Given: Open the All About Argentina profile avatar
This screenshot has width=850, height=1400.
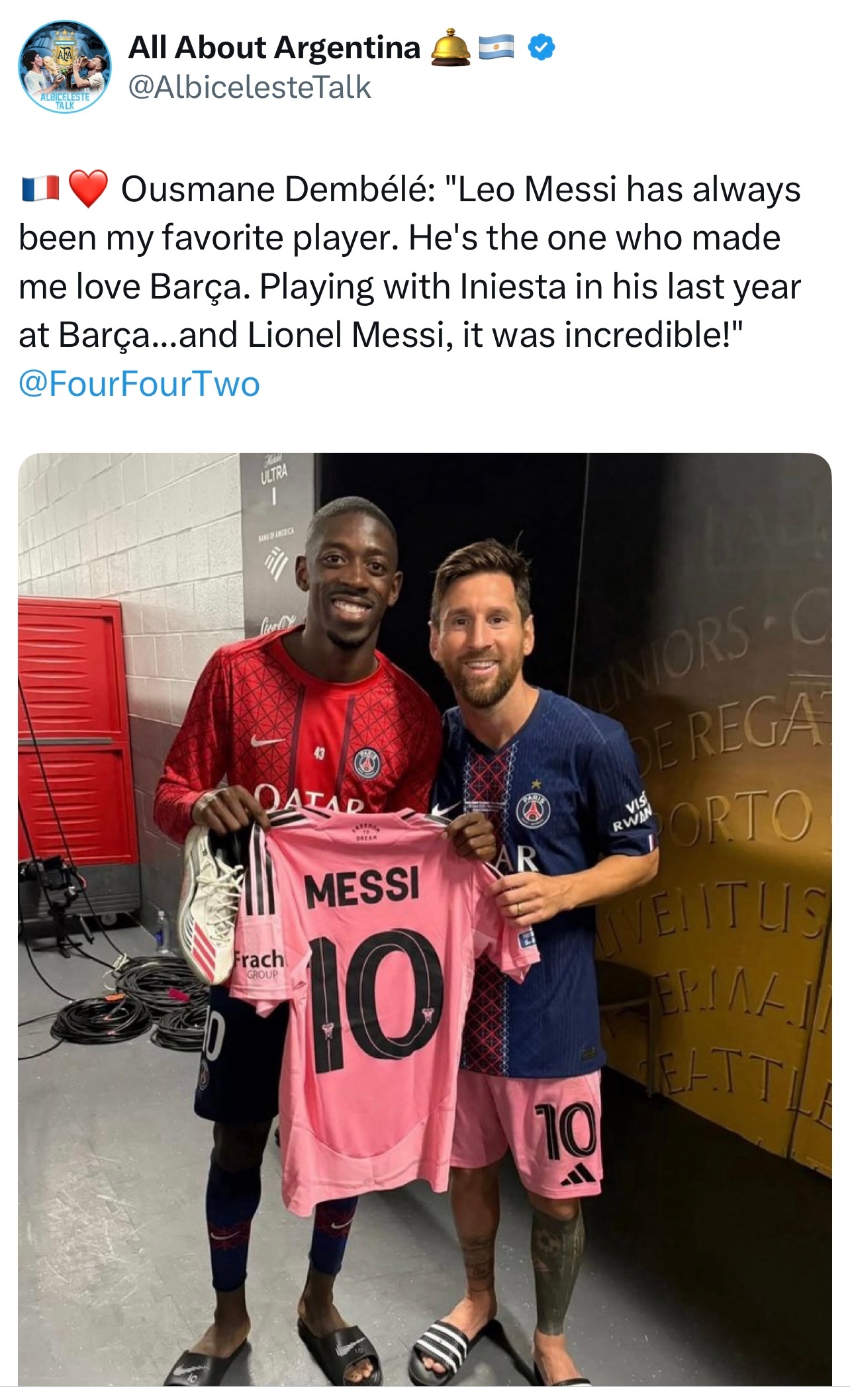Looking at the screenshot, I should tap(65, 66).
